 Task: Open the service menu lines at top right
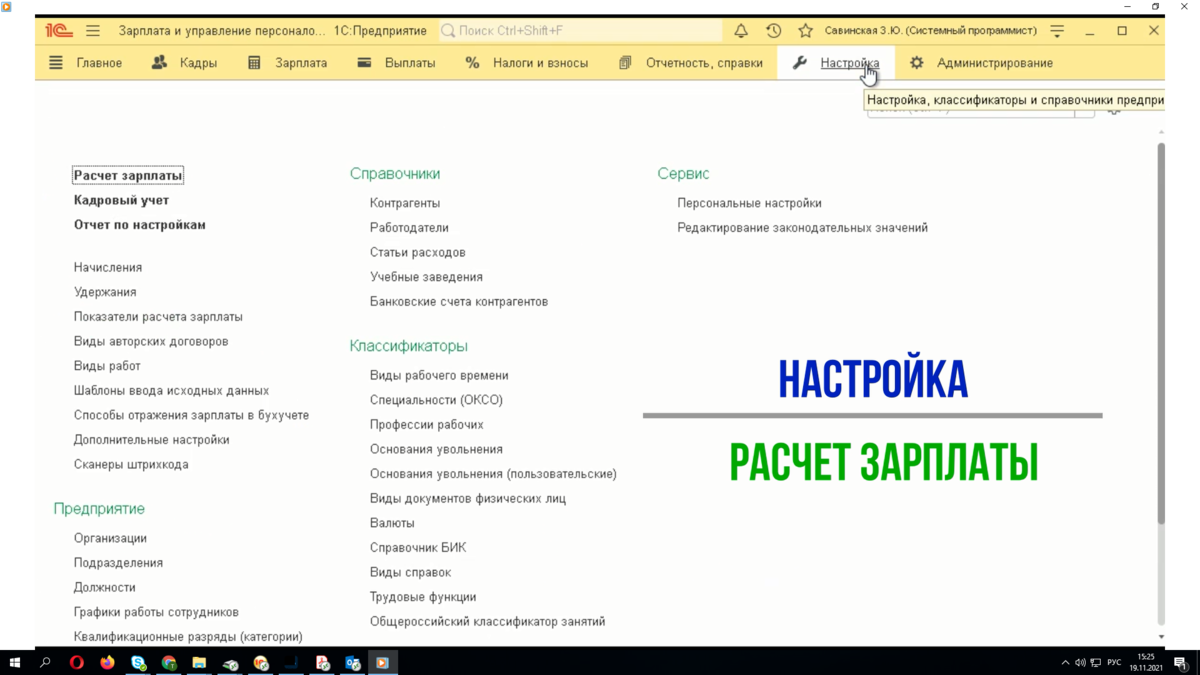coord(1057,30)
